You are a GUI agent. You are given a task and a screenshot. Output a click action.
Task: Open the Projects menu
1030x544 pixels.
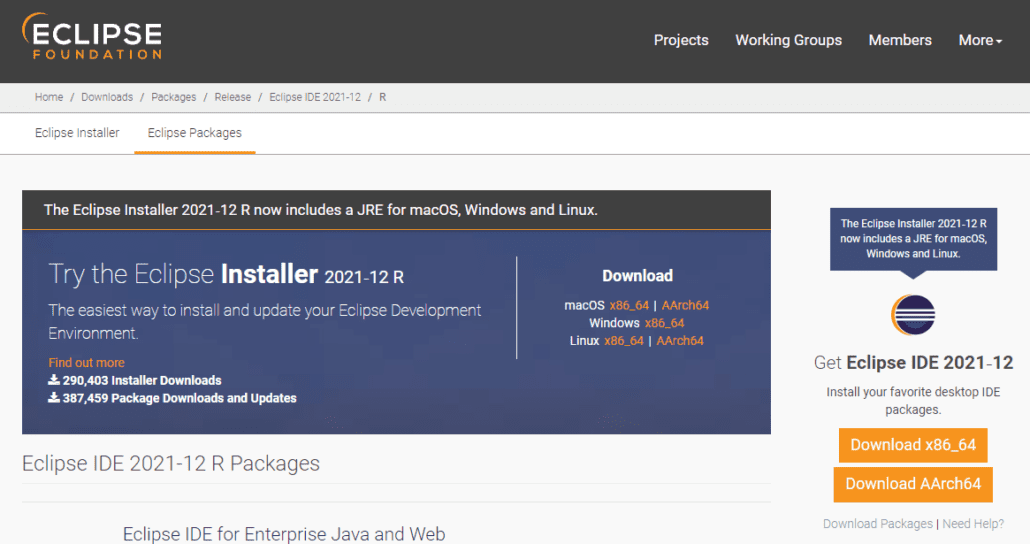tap(681, 40)
